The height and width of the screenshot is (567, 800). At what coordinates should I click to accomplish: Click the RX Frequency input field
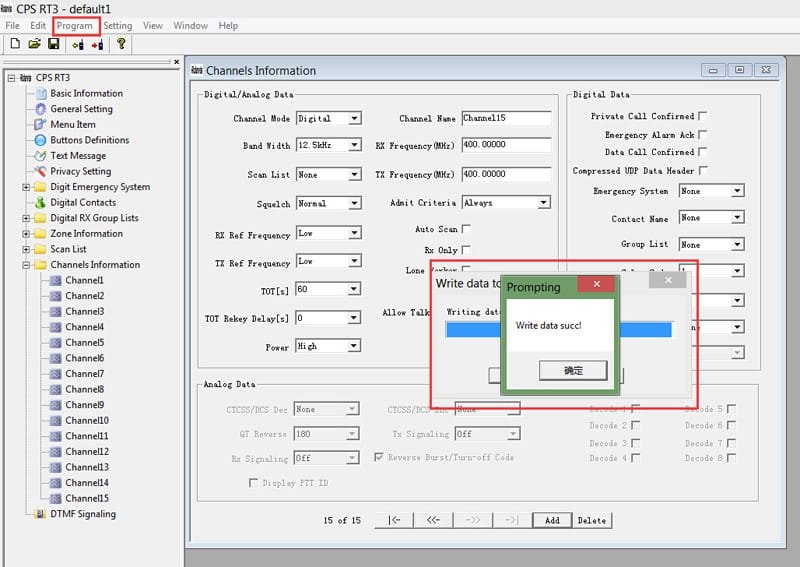[506, 144]
